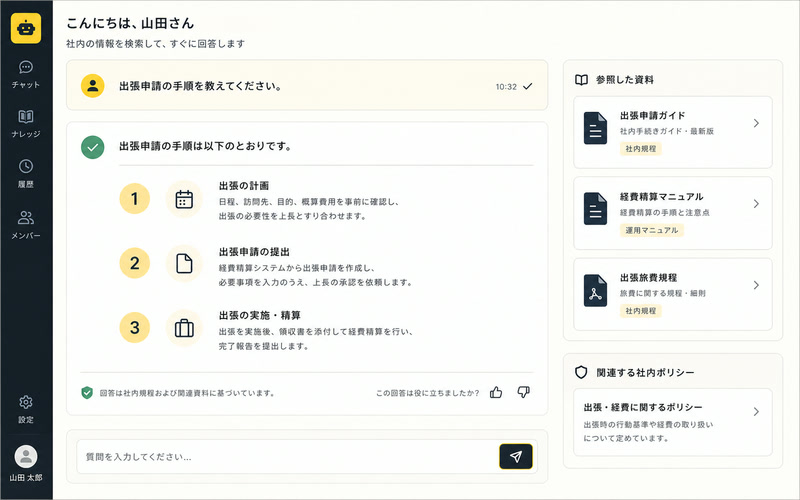
Task: Open the チャット section in sidebar
Action: click(x=26, y=74)
